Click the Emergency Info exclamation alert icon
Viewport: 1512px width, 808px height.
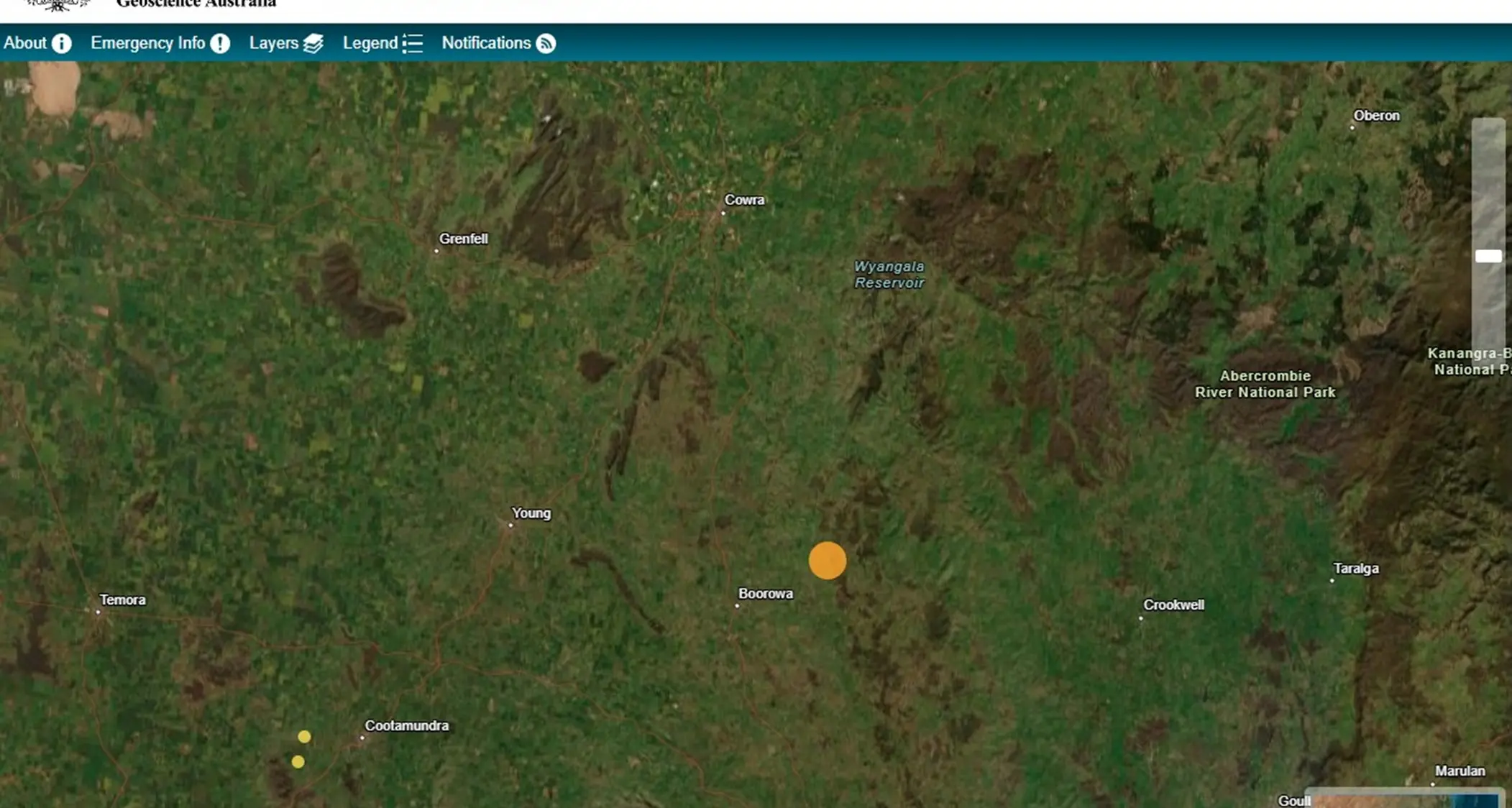219,43
